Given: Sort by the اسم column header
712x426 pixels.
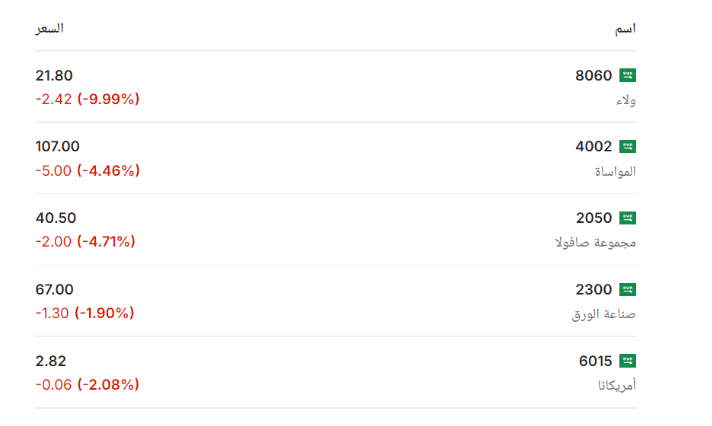Looking at the screenshot, I should (x=626, y=29).
